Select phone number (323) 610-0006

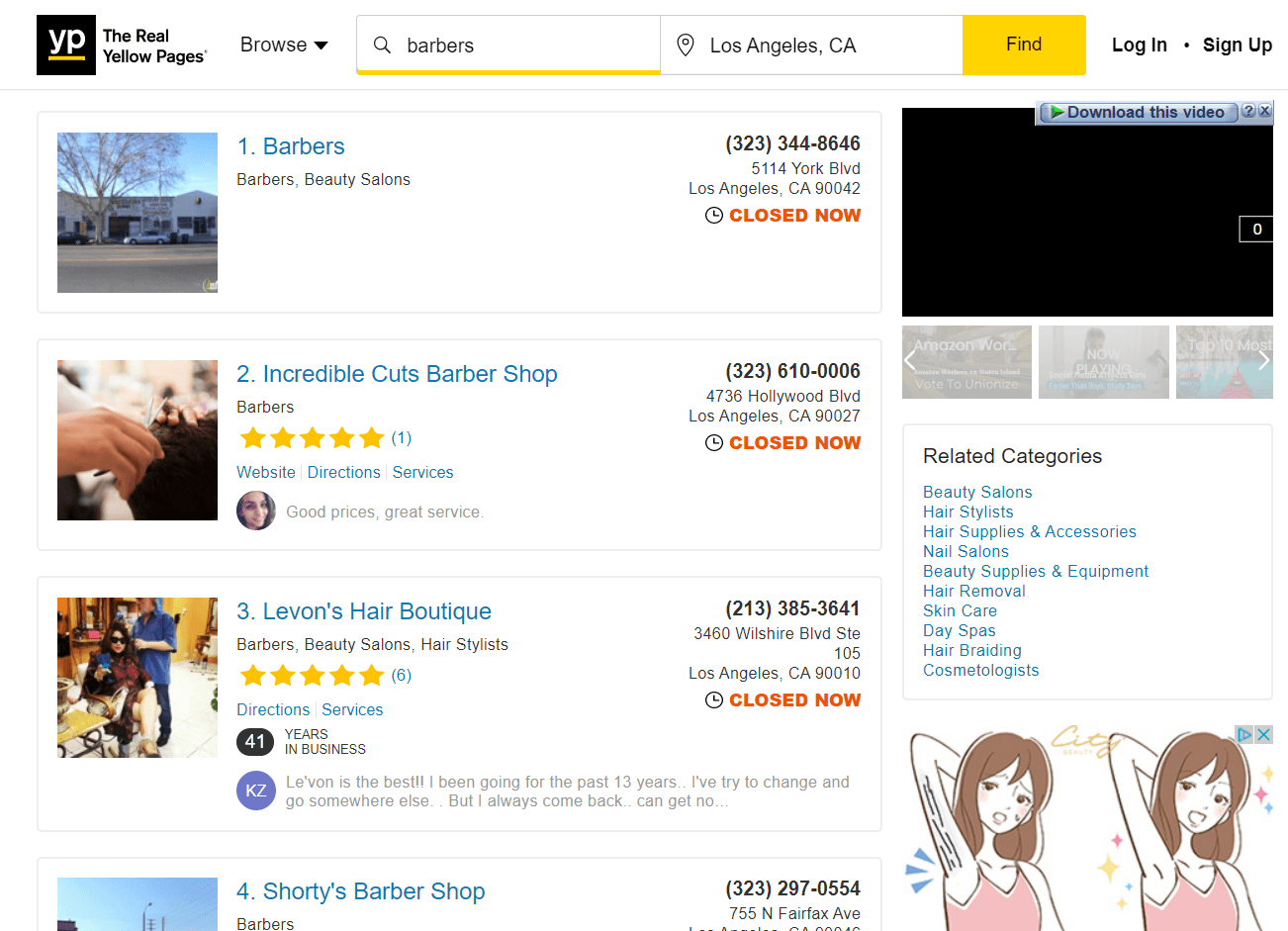click(792, 371)
